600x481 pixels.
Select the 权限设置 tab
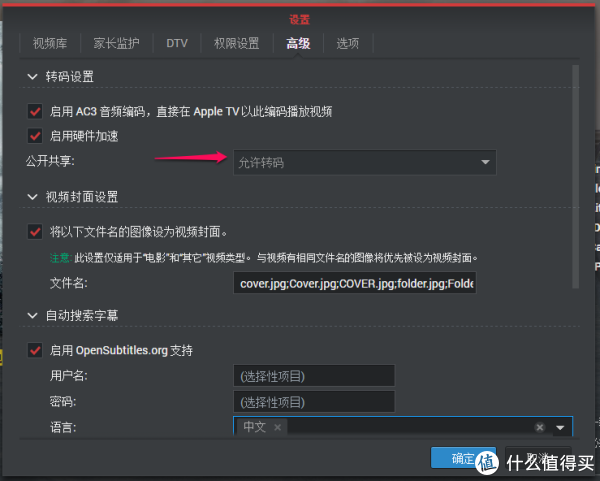point(236,43)
